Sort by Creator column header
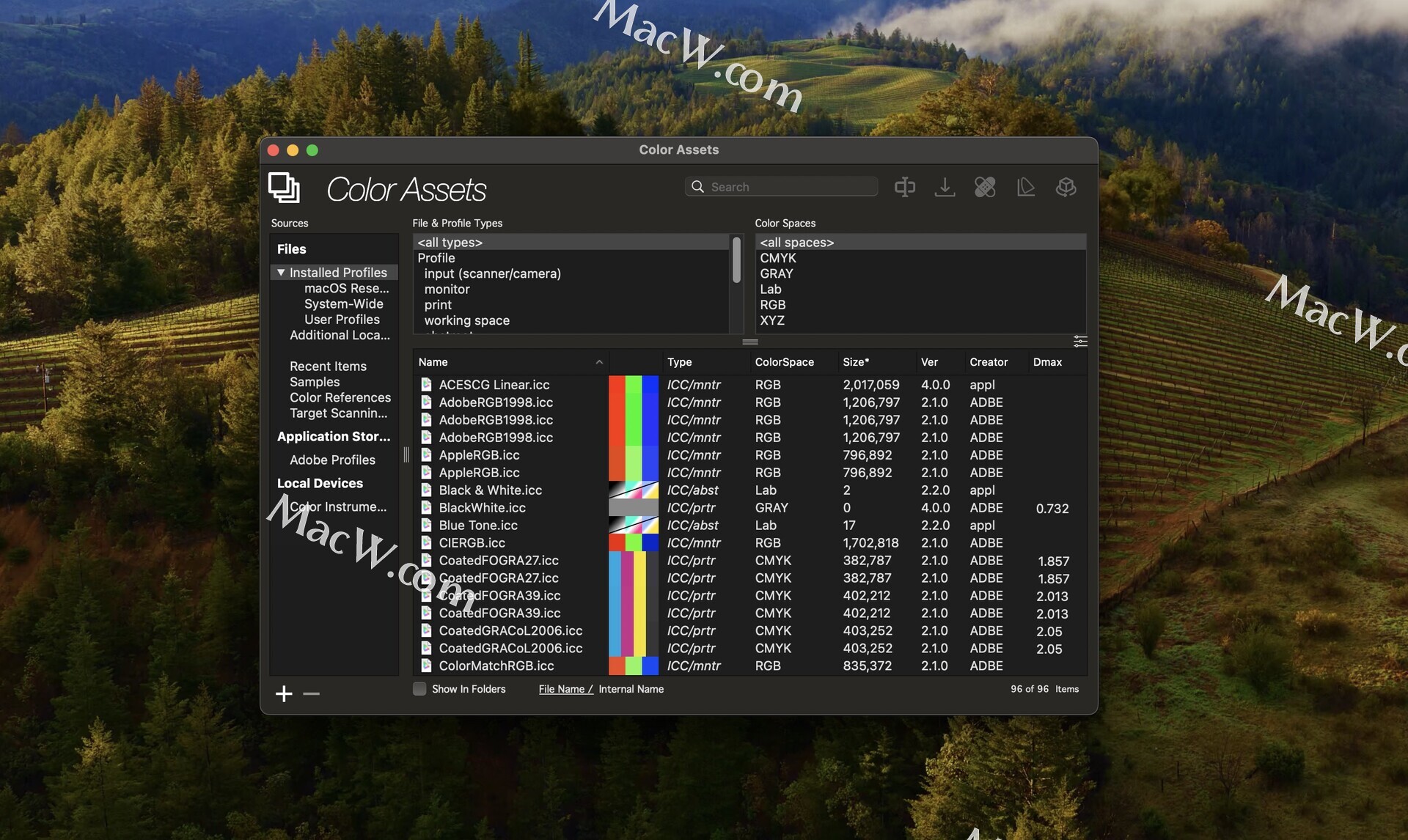This screenshot has width=1408, height=840. coord(989,362)
